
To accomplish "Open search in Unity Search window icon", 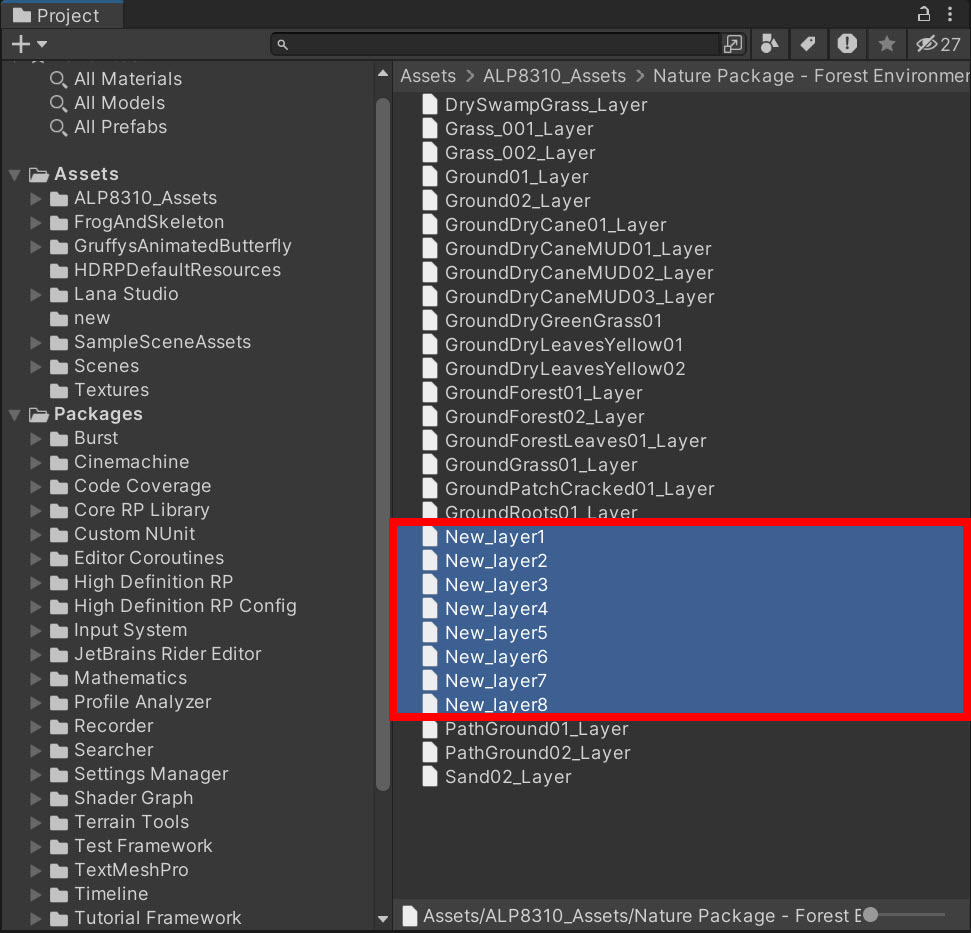I will [733, 44].
